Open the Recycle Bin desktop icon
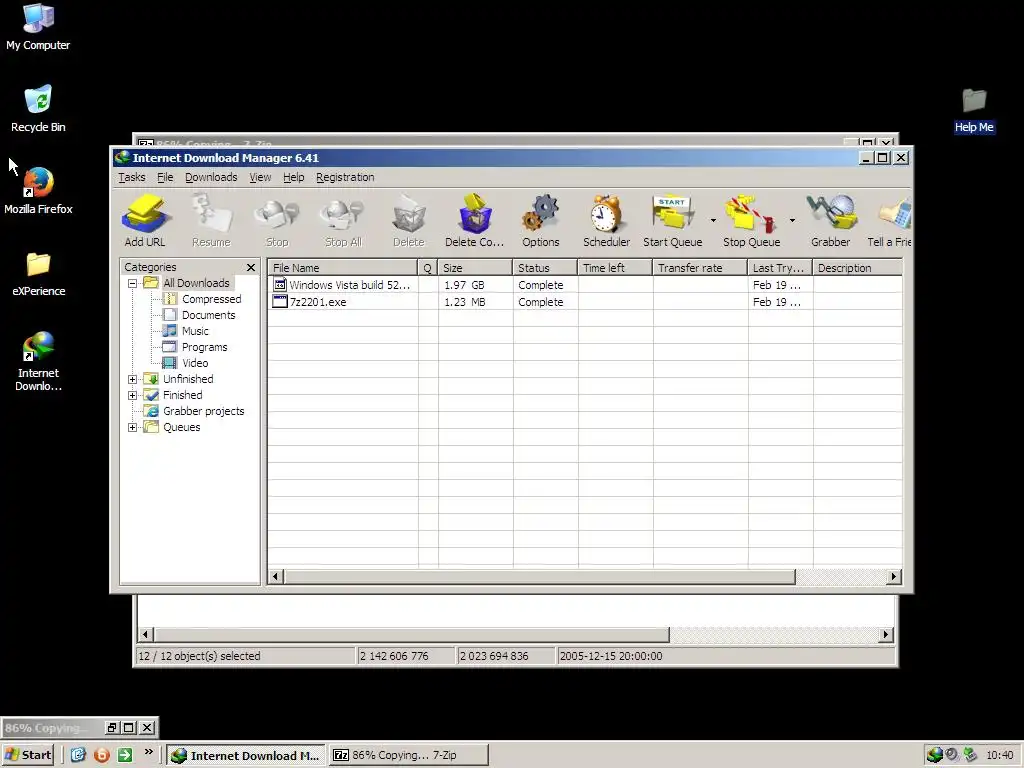This screenshot has width=1024, height=768. 38,108
